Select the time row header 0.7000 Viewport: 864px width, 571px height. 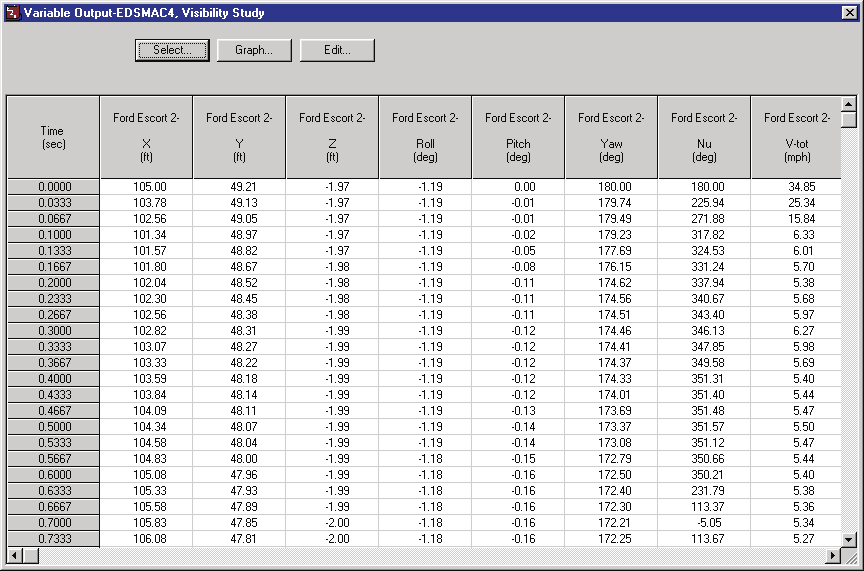click(53, 522)
